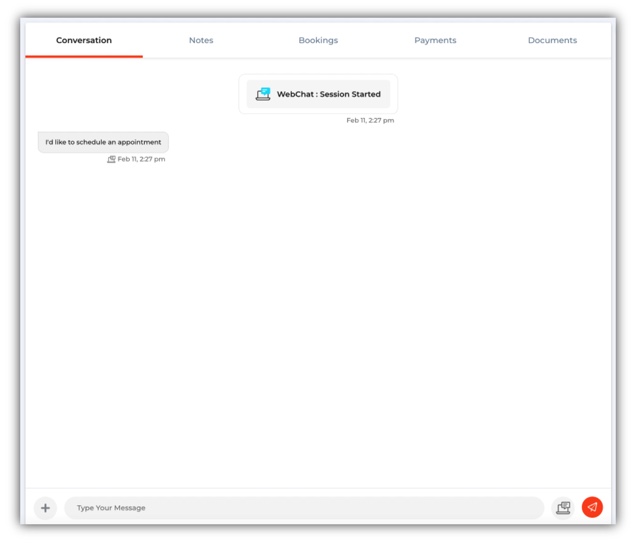
Task: Open the Documents tab
Action: 552,40
